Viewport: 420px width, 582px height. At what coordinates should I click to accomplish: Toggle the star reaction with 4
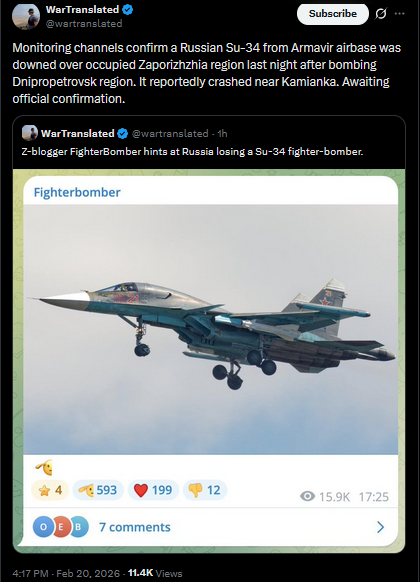coord(50,490)
